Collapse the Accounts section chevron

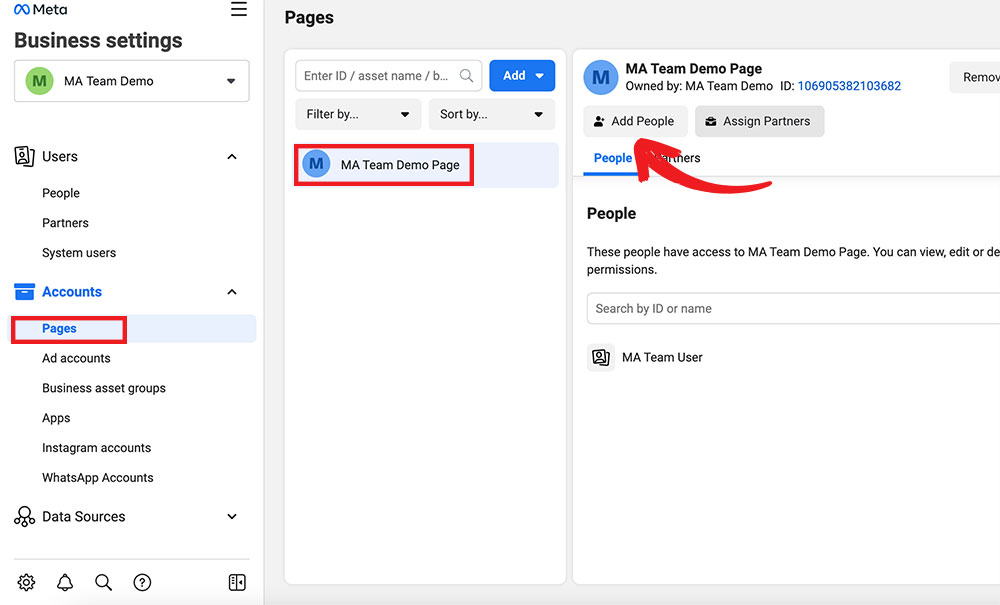232,292
